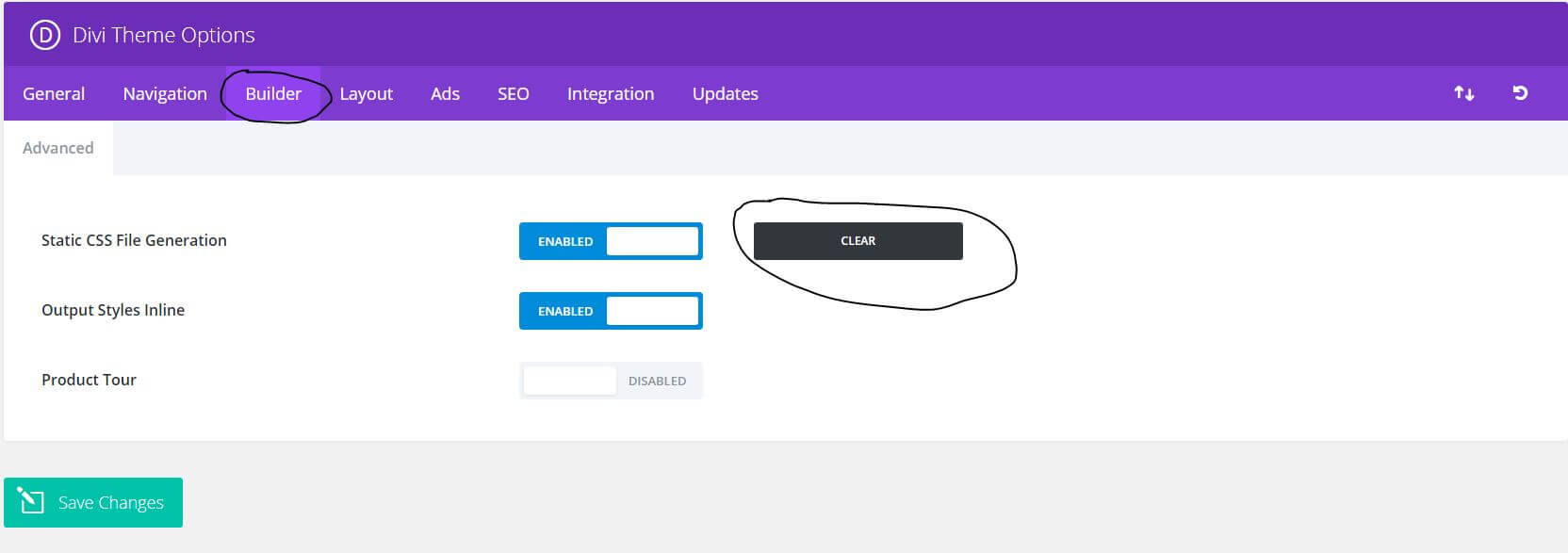Click the reset-to-defaults arrow icon
The width and height of the screenshot is (1568, 553).
point(1520,93)
